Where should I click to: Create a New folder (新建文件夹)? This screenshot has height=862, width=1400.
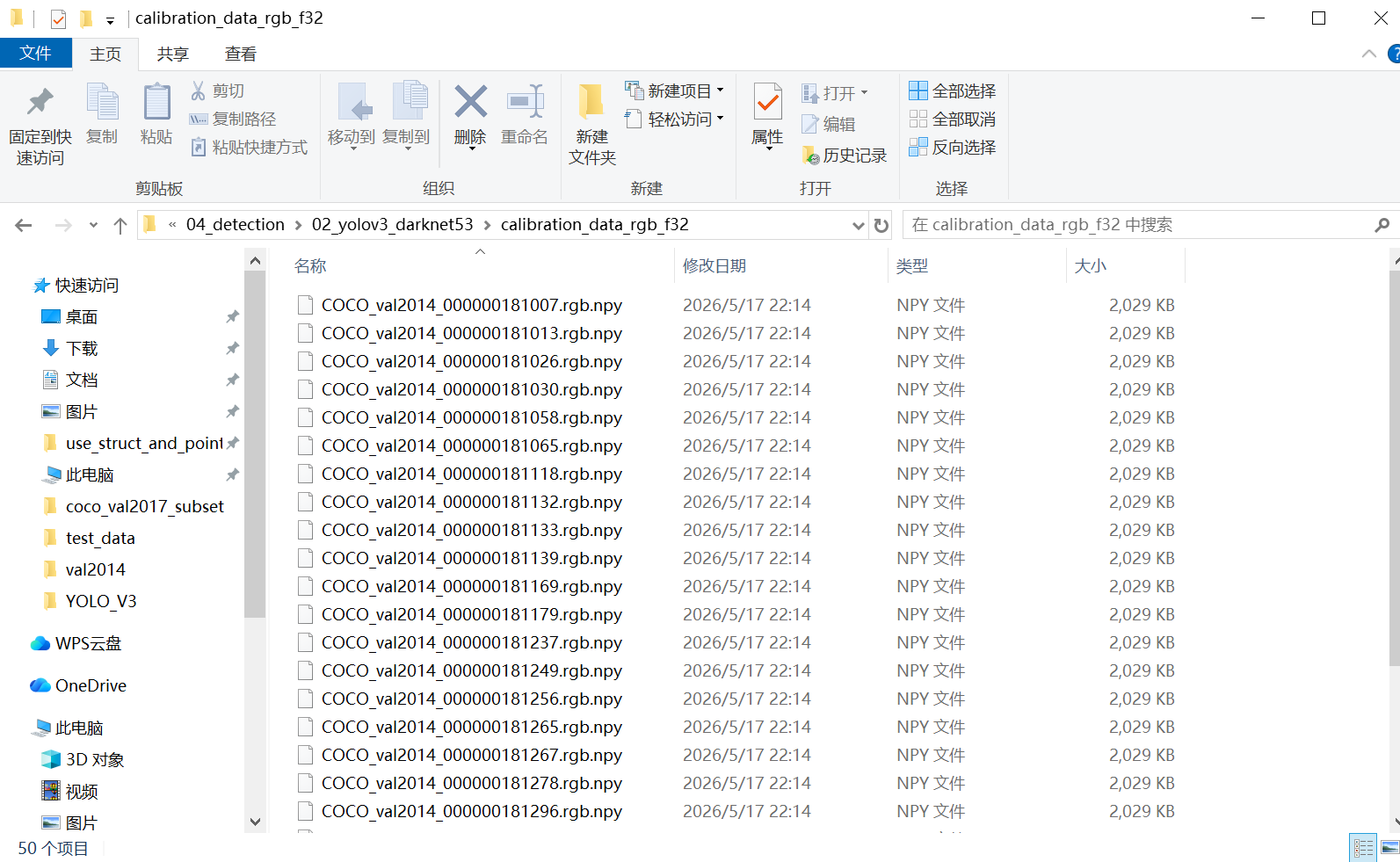(591, 123)
